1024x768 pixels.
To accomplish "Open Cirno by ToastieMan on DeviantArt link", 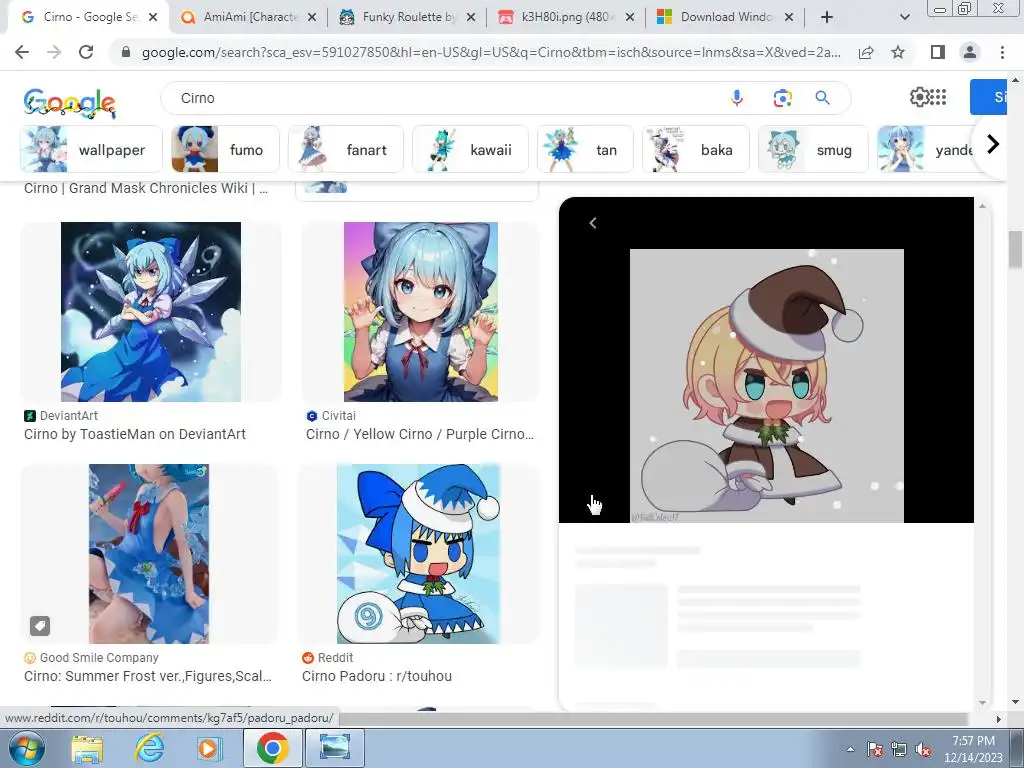I will point(135,434).
